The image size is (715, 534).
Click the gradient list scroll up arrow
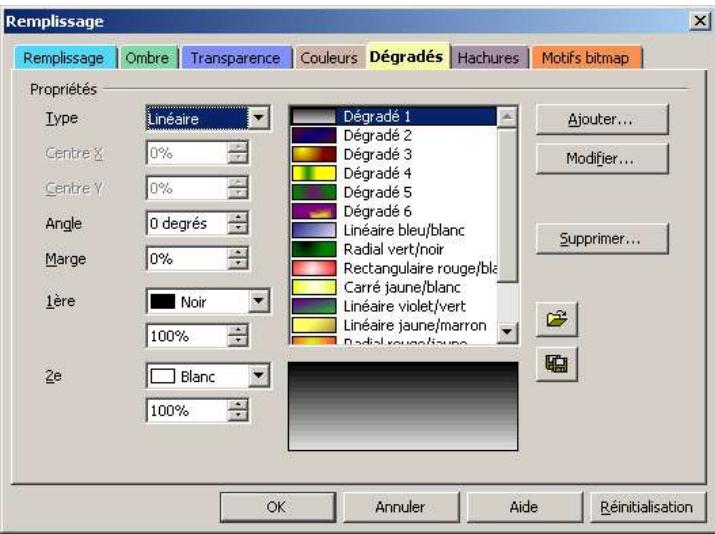(507, 118)
